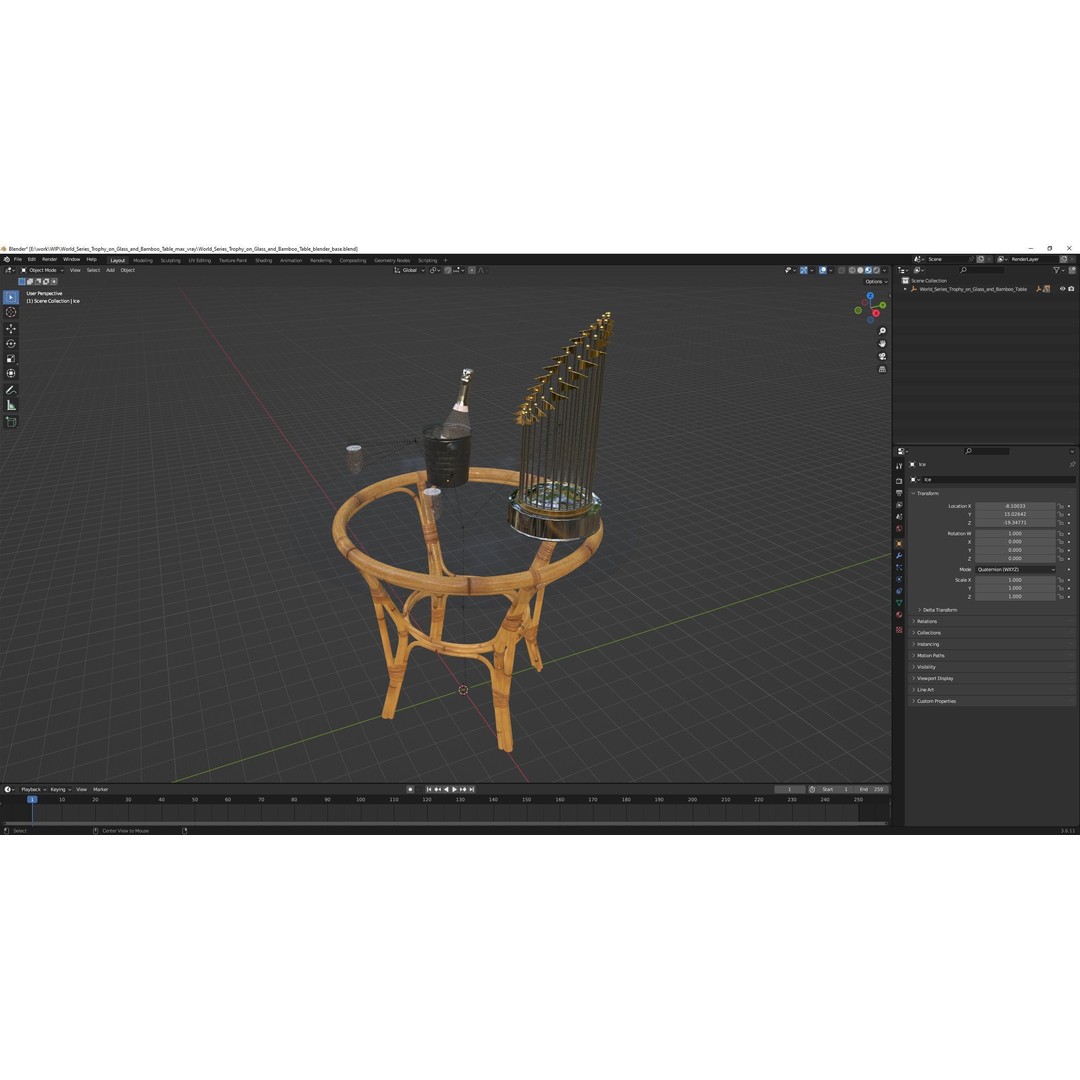The image size is (1080, 1080).
Task: Toggle the X-ray viewport button
Action: click(842, 271)
